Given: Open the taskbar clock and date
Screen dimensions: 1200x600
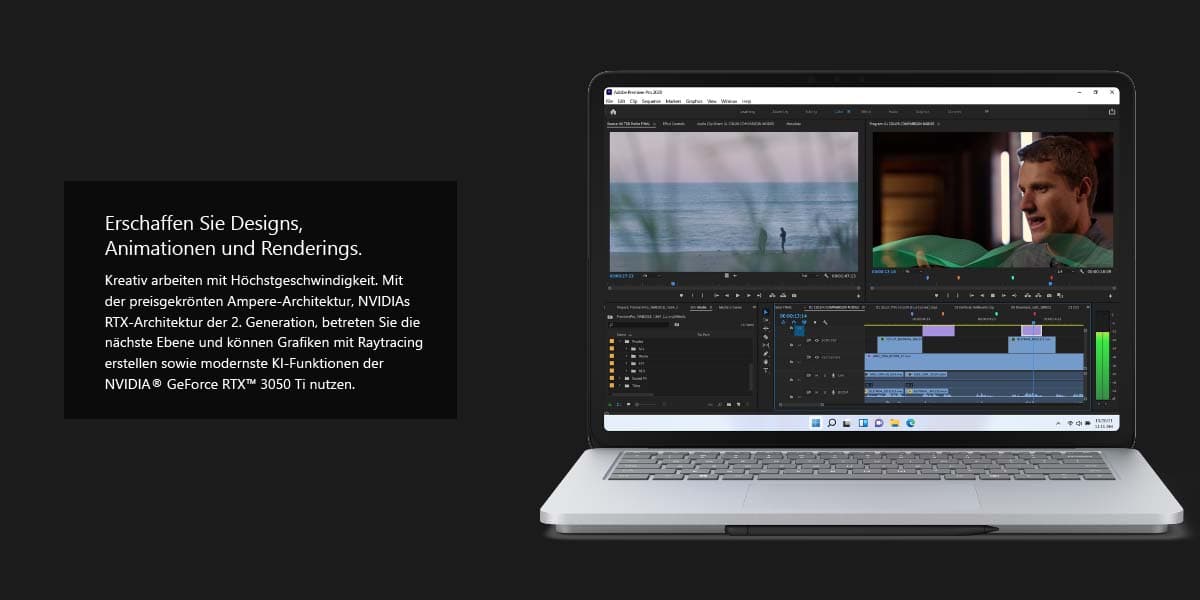Looking at the screenshot, I should [x=1103, y=424].
